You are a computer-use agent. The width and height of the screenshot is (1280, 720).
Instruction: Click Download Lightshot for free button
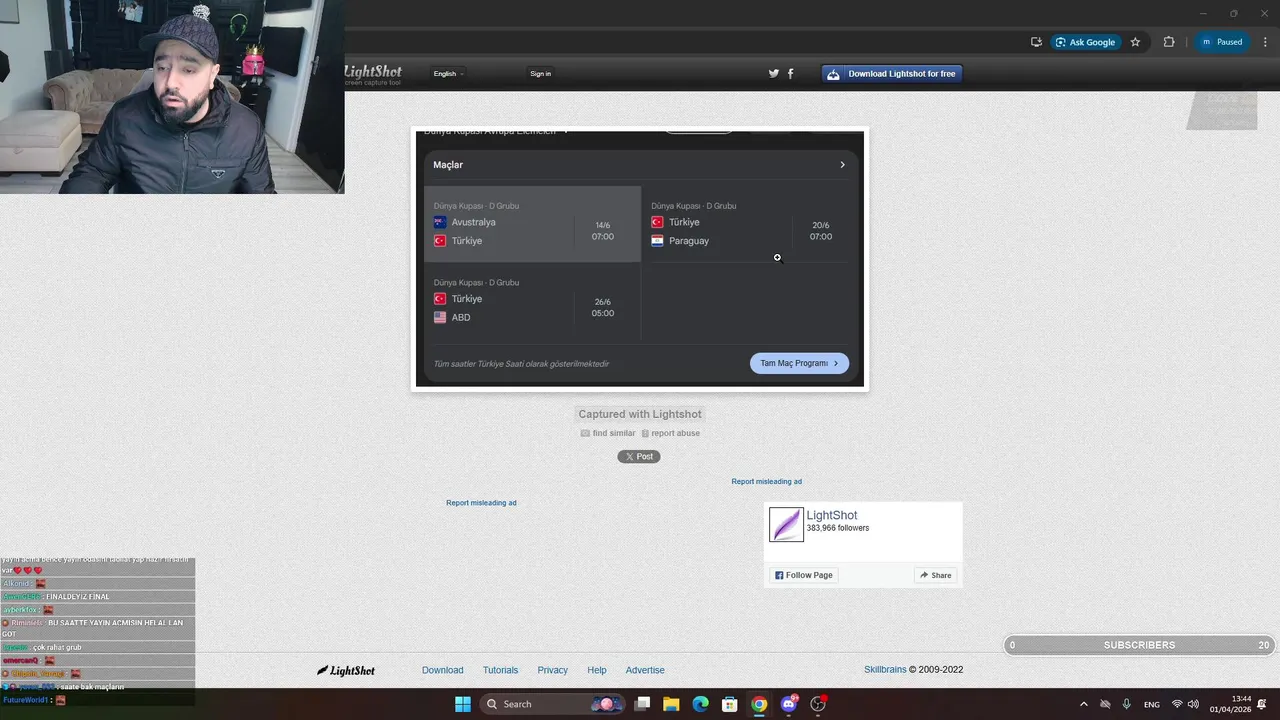coord(892,73)
